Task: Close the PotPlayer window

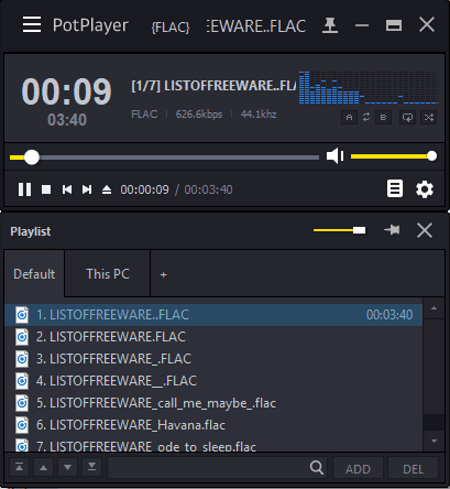Action: click(x=427, y=25)
